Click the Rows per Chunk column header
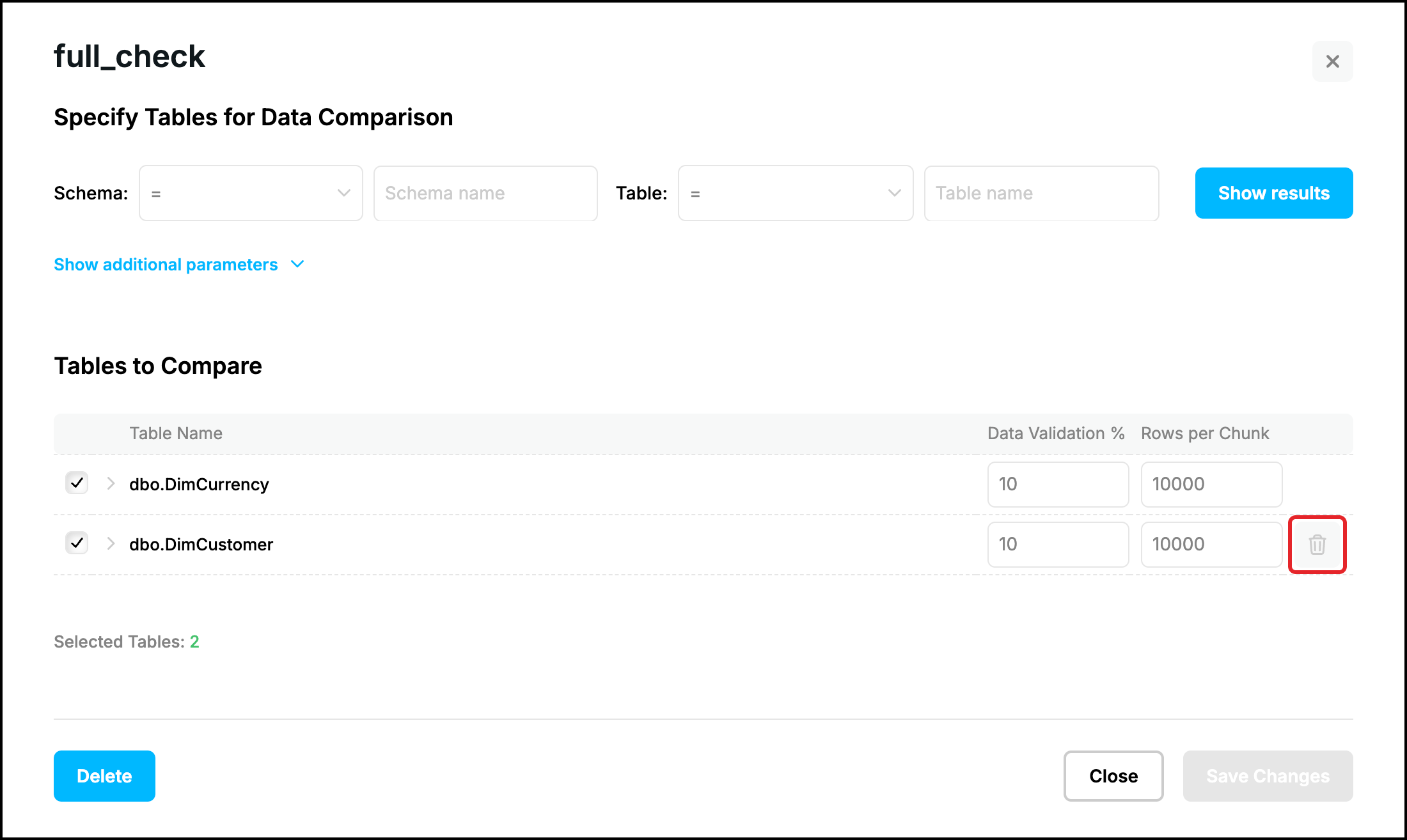Viewport: 1407px width, 840px height. [1205, 433]
